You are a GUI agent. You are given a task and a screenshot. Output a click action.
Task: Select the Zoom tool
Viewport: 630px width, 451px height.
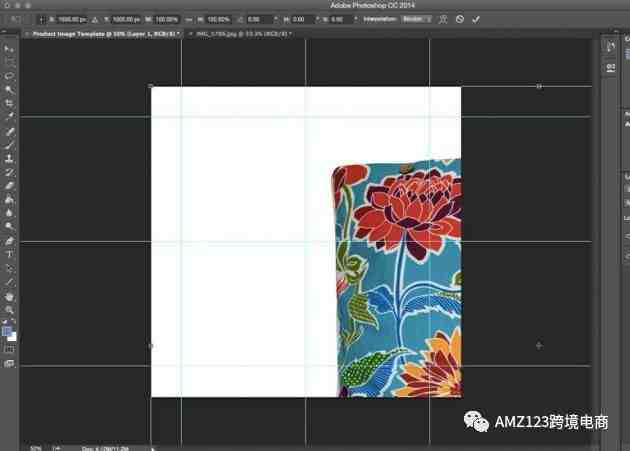click(9, 310)
